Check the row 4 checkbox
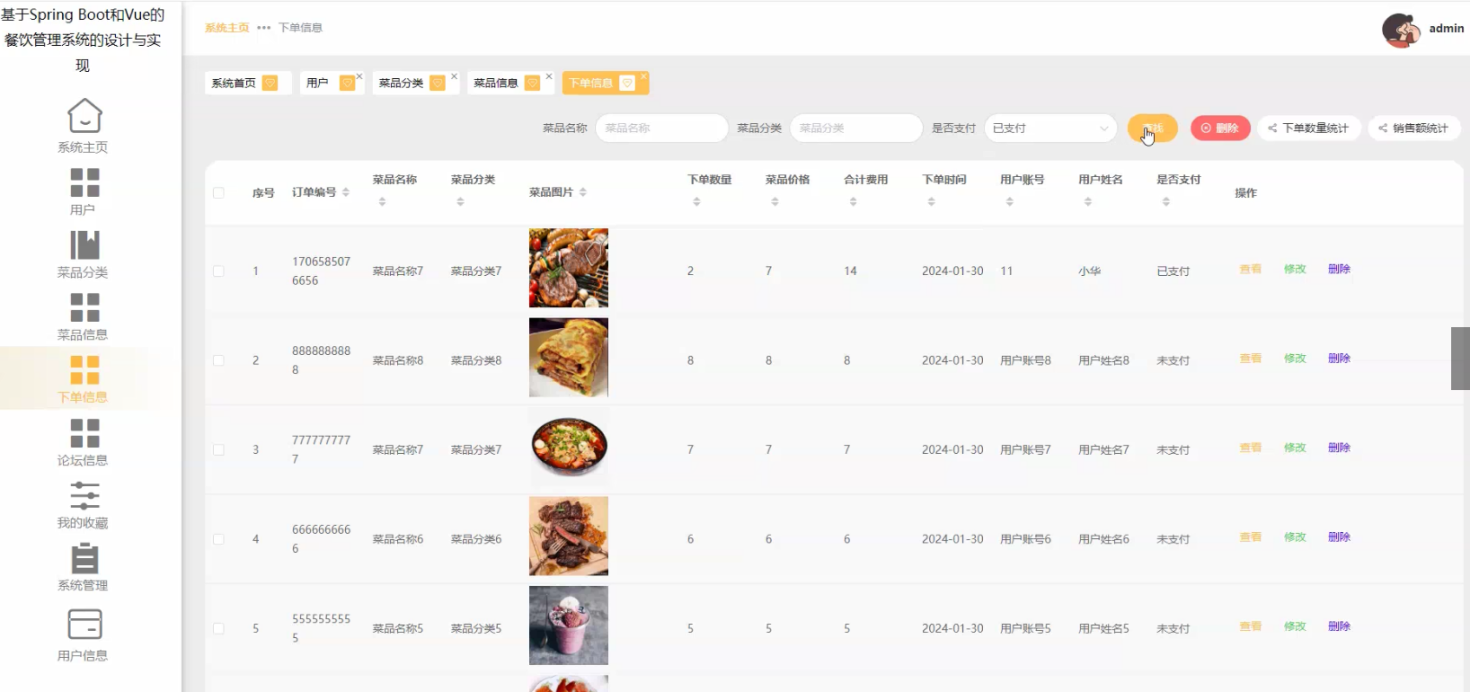 pos(218,539)
